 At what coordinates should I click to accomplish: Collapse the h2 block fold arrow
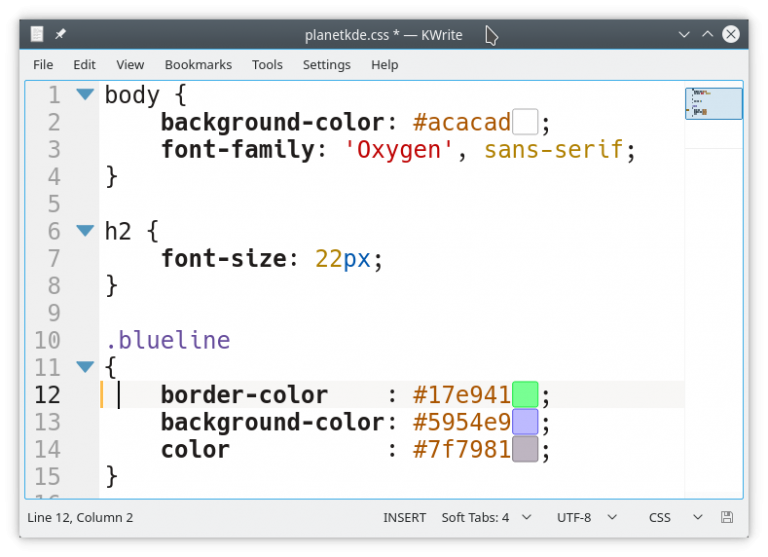coord(85,231)
